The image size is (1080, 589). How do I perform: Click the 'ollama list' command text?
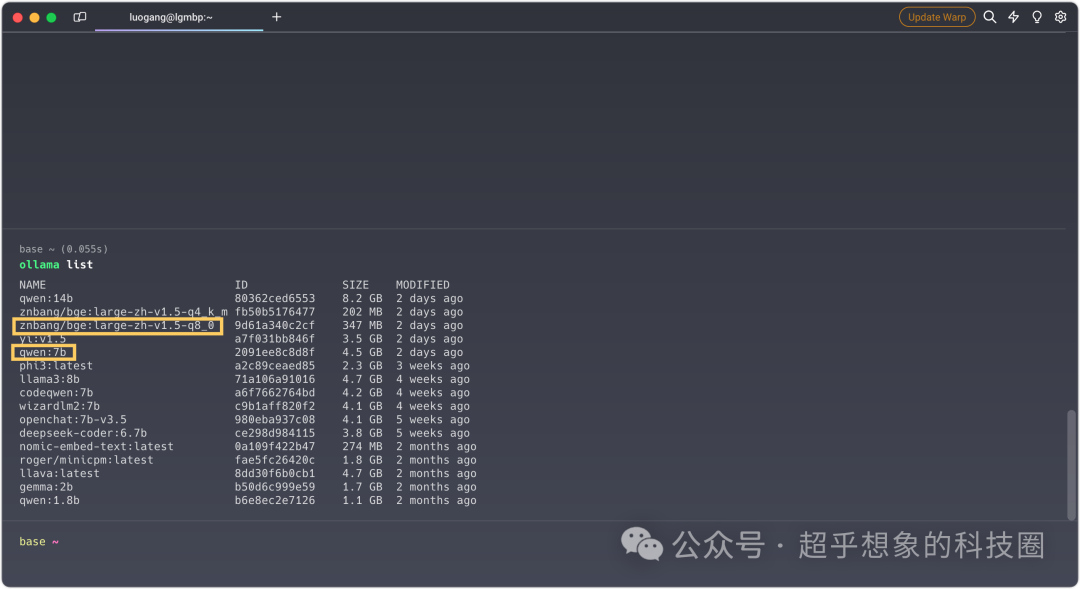pyautogui.click(x=56, y=265)
